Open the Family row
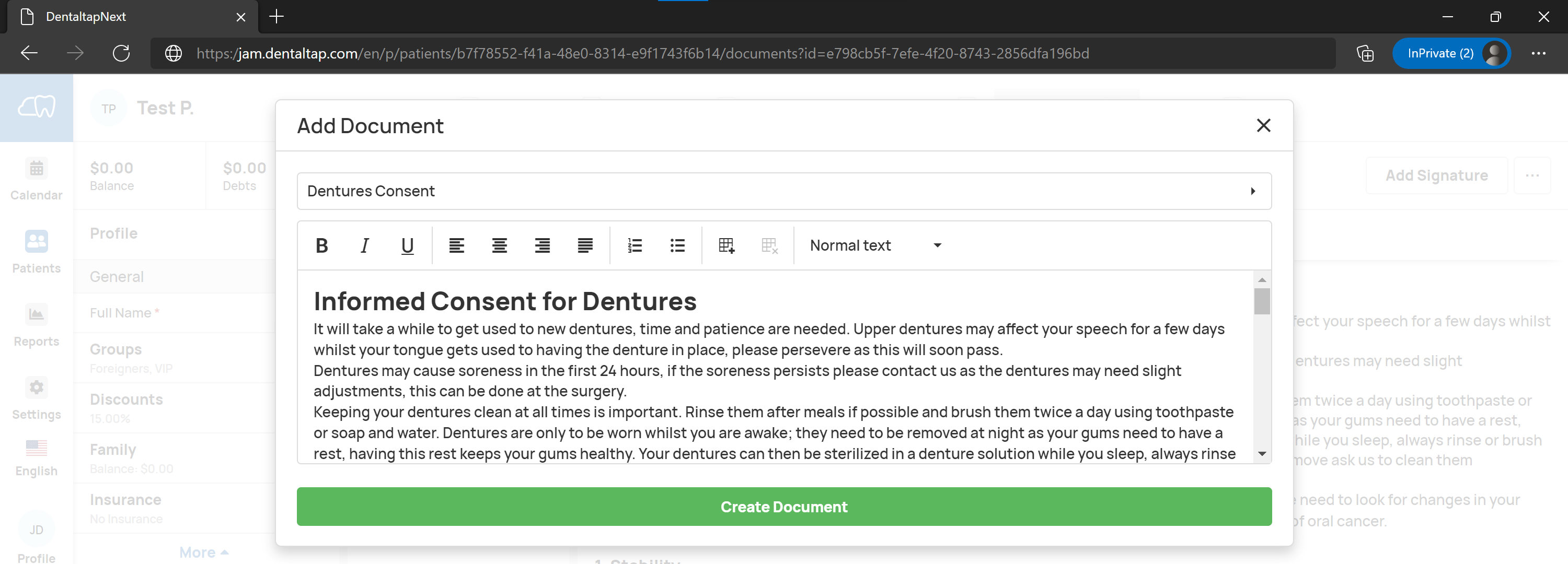Image resolution: width=1568 pixels, height=564 pixels. click(x=174, y=458)
